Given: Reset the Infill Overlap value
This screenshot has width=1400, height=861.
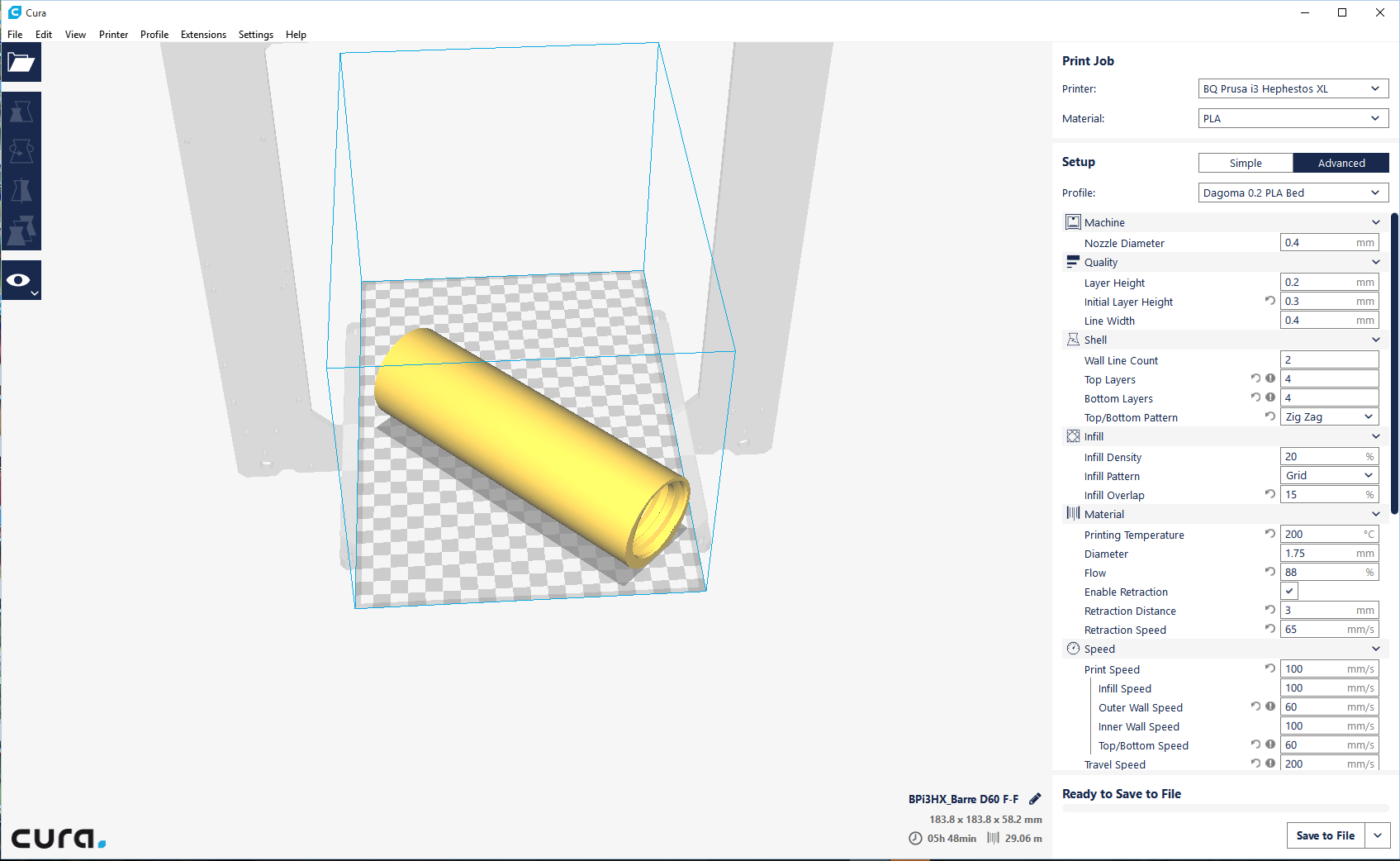Looking at the screenshot, I should 1270,494.
